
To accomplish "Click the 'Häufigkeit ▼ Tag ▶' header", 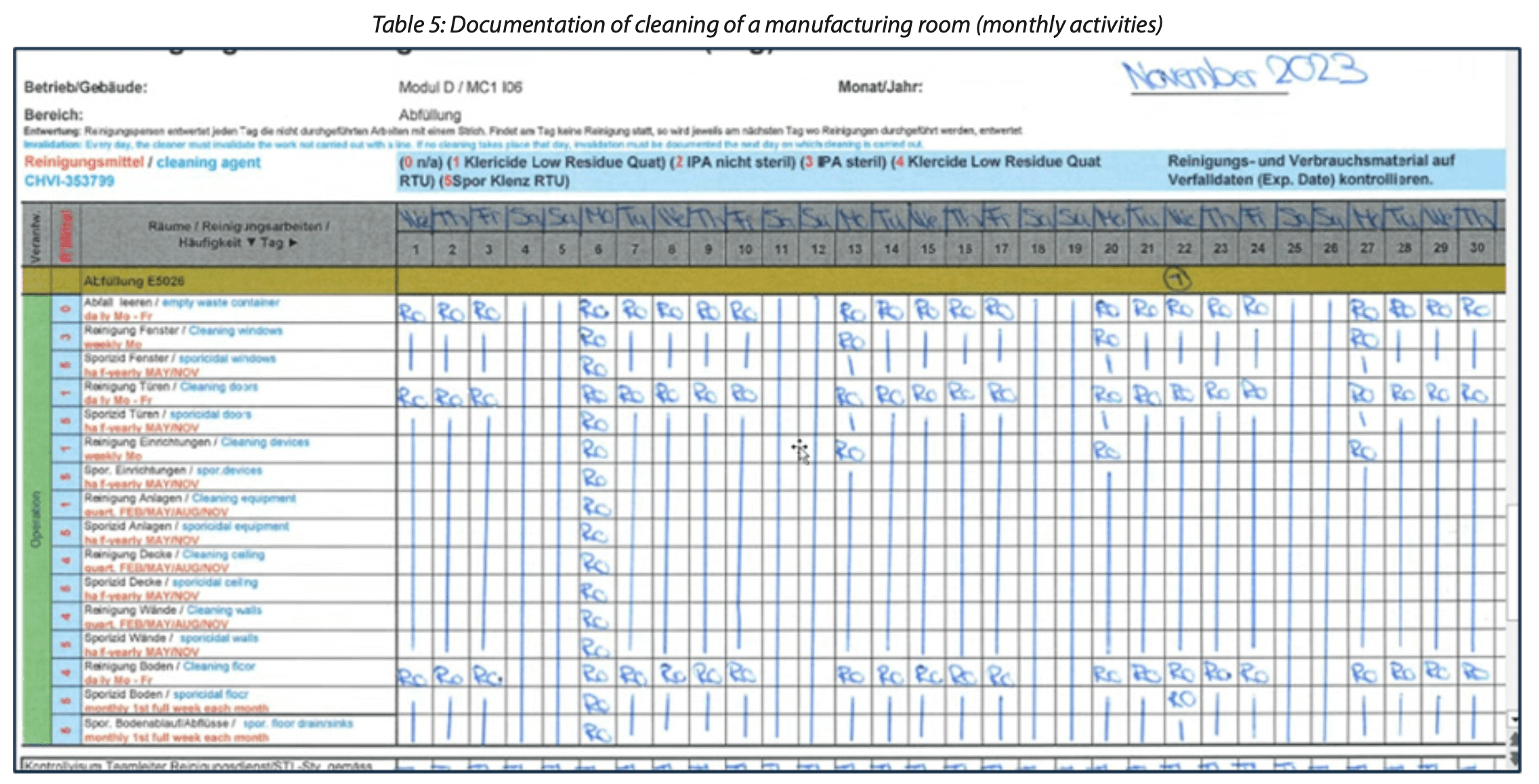I will click(x=238, y=242).
